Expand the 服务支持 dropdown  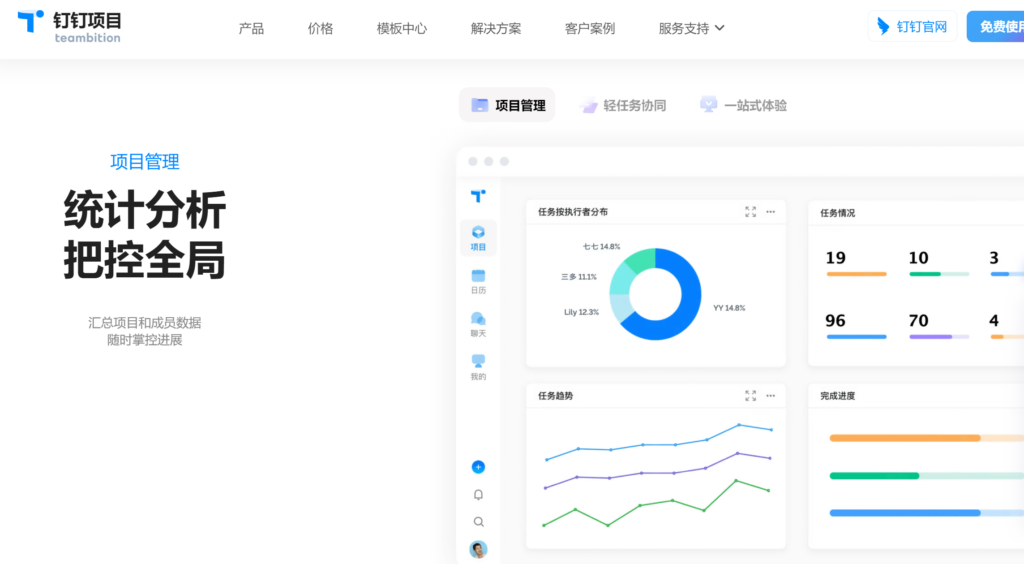691,28
